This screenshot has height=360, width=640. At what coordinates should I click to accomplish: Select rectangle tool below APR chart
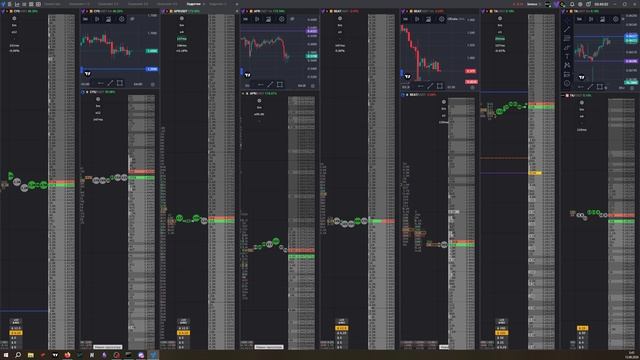click(x=280, y=84)
